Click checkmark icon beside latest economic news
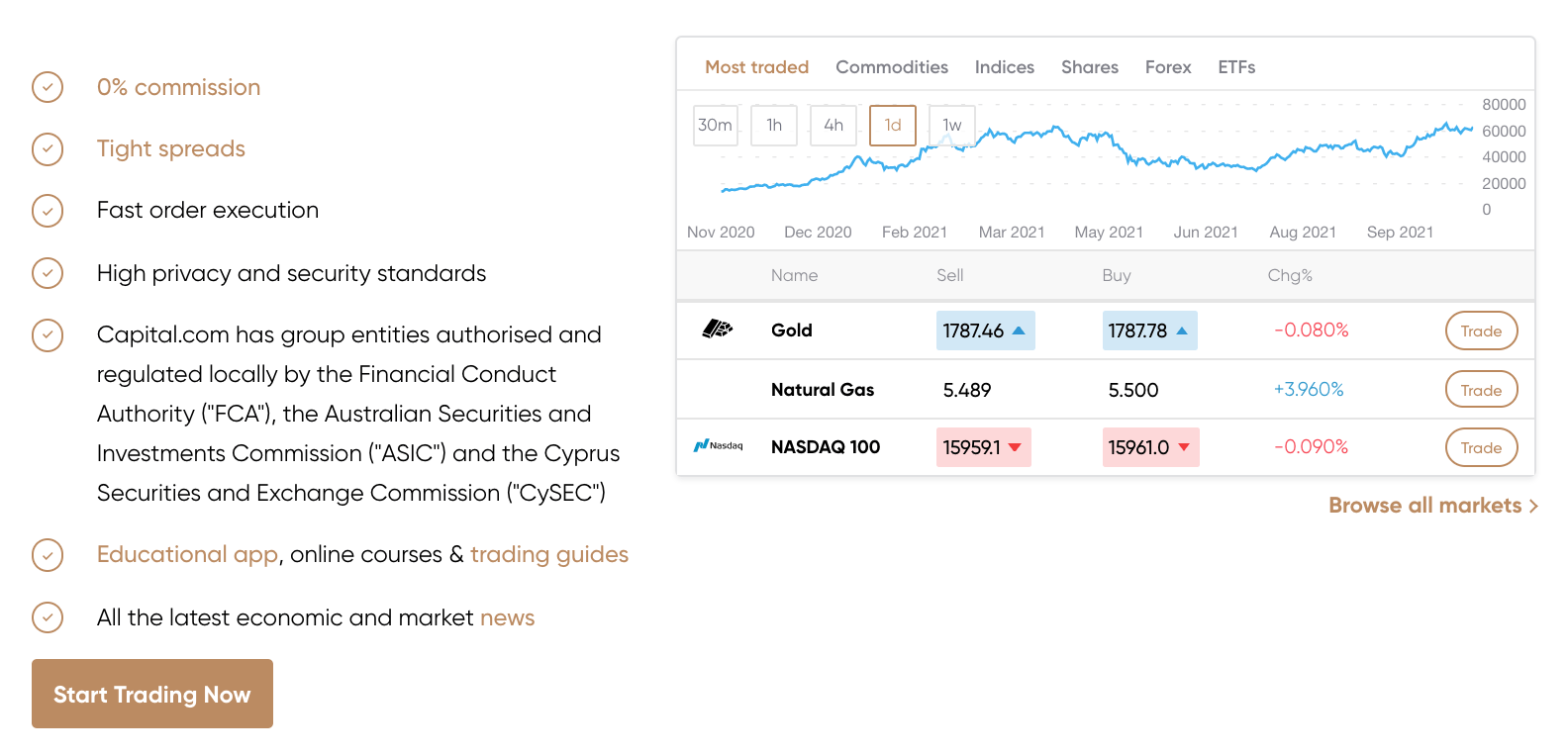This screenshot has width=1568, height=756. tap(48, 617)
